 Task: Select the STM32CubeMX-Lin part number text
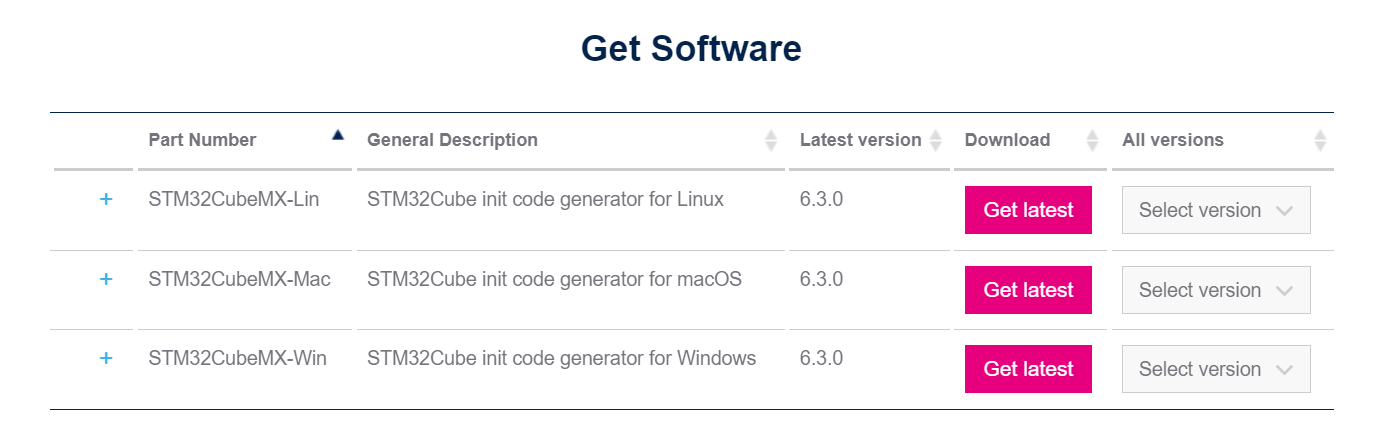tap(234, 199)
